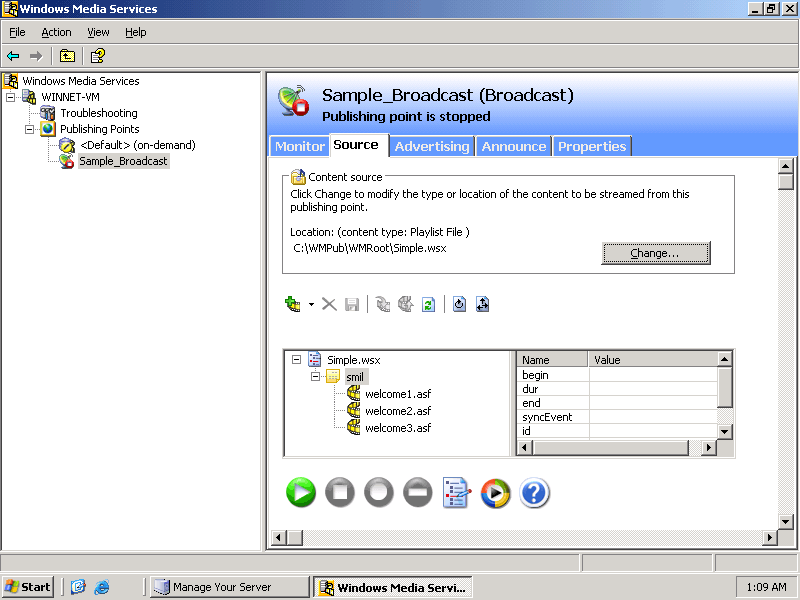Image resolution: width=800 pixels, height=600 pixels.
Task: Start the publishing point with green play button
Action: pyautogui.click(x=301, y=492)
